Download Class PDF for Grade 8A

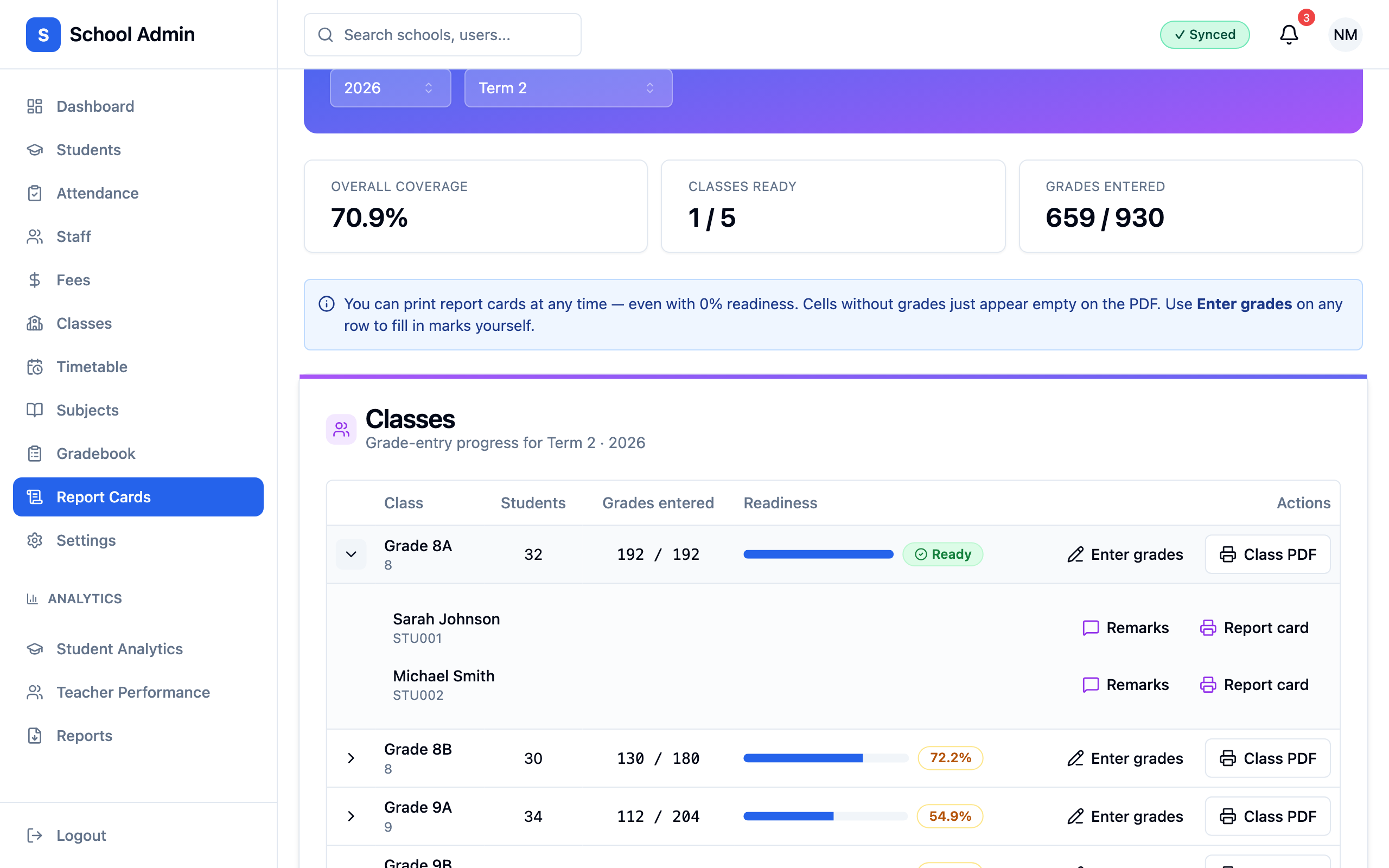1267,554
